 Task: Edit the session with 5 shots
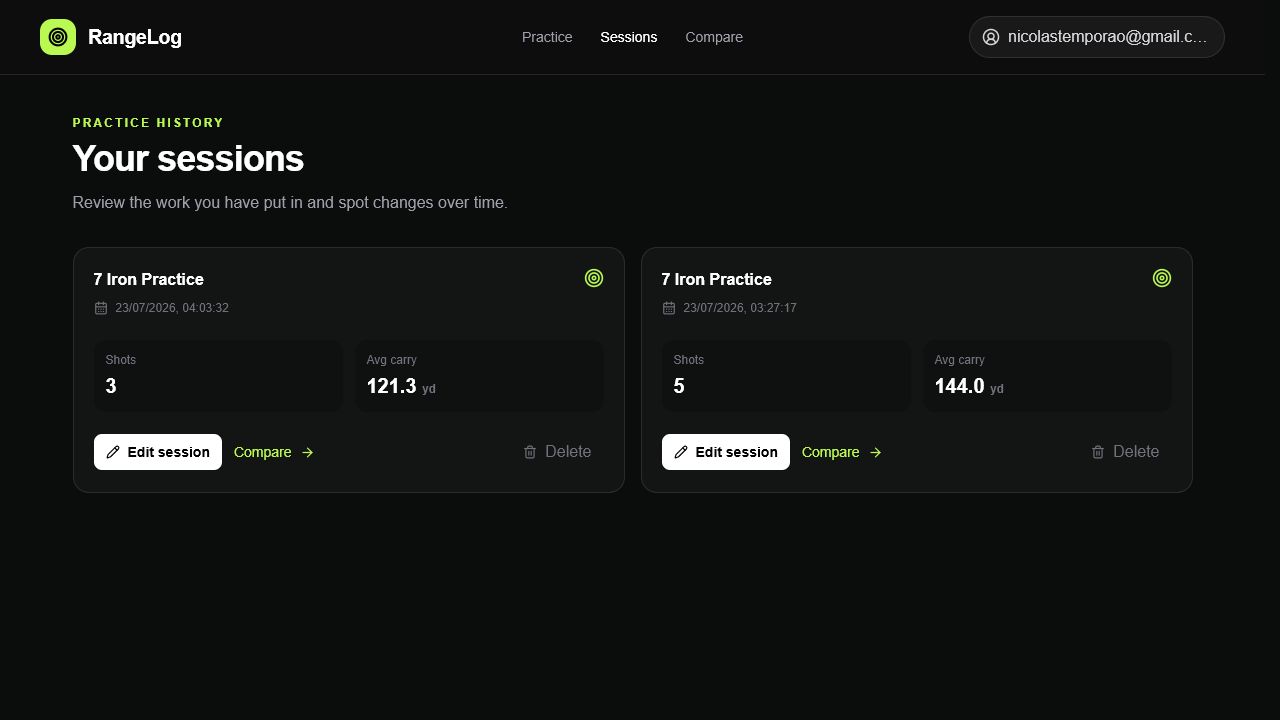[x=726, y=452]
